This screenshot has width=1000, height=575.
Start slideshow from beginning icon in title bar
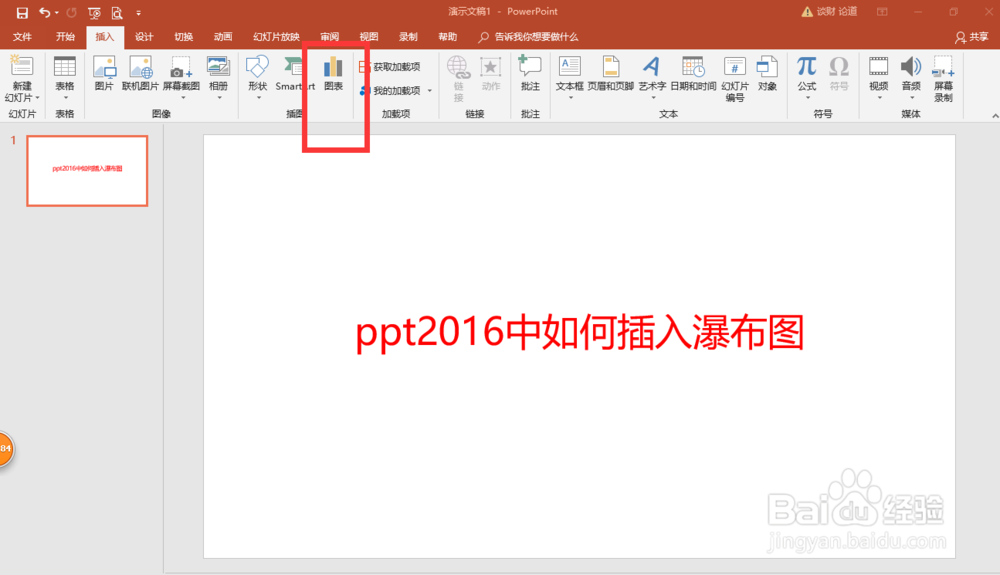(94, 13)
